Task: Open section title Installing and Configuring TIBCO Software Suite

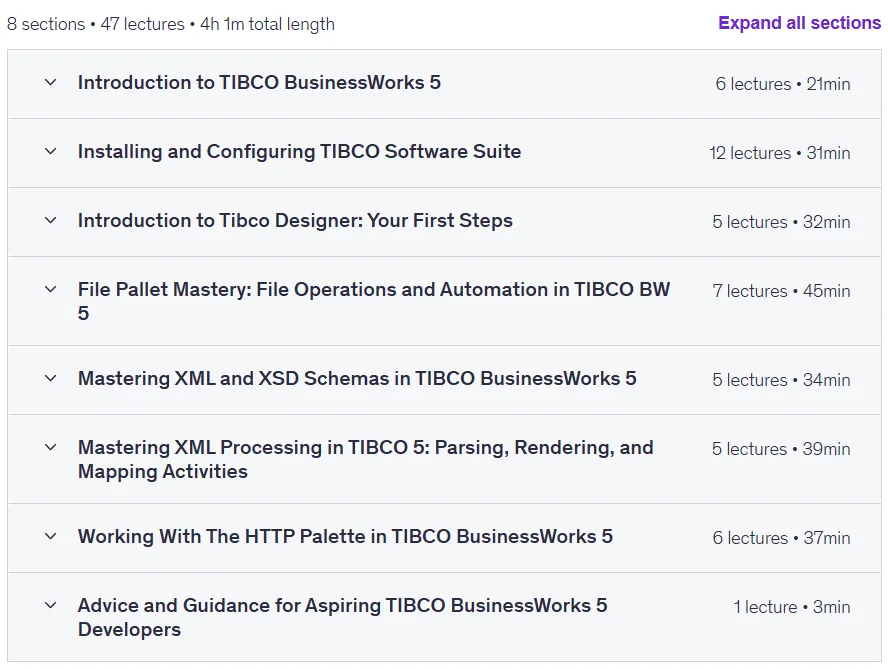Action: [x=299, y=152]
